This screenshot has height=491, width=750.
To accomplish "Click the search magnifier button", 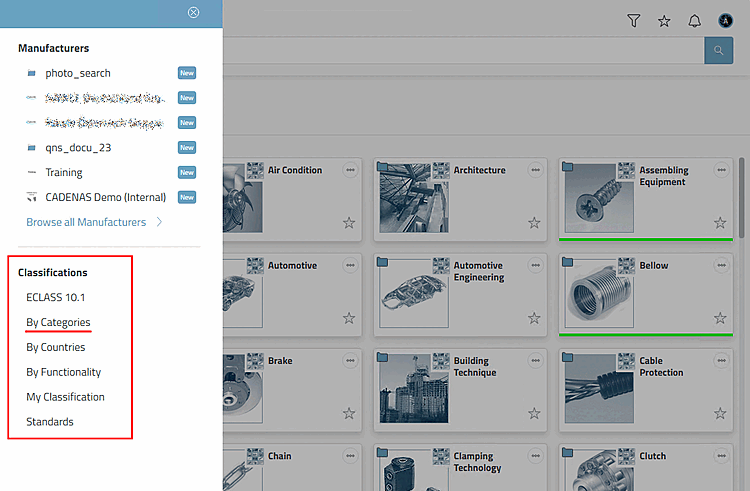I will pyautogui.click(x=718, y=50).
